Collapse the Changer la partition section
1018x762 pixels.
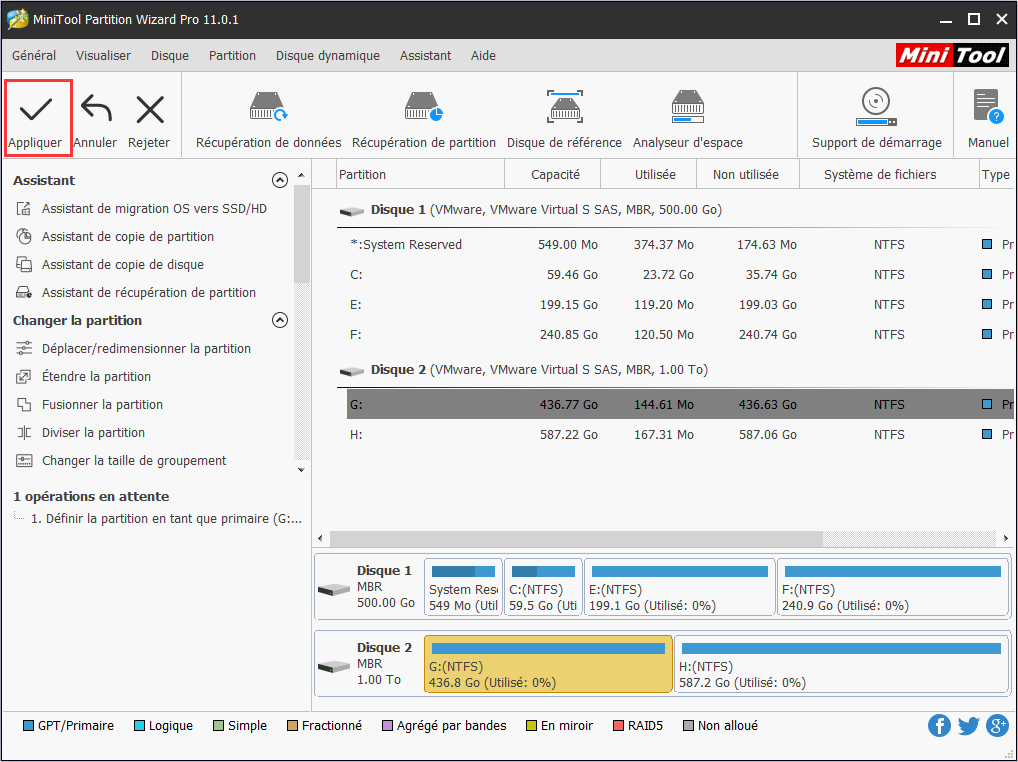[x=280, y=320]
